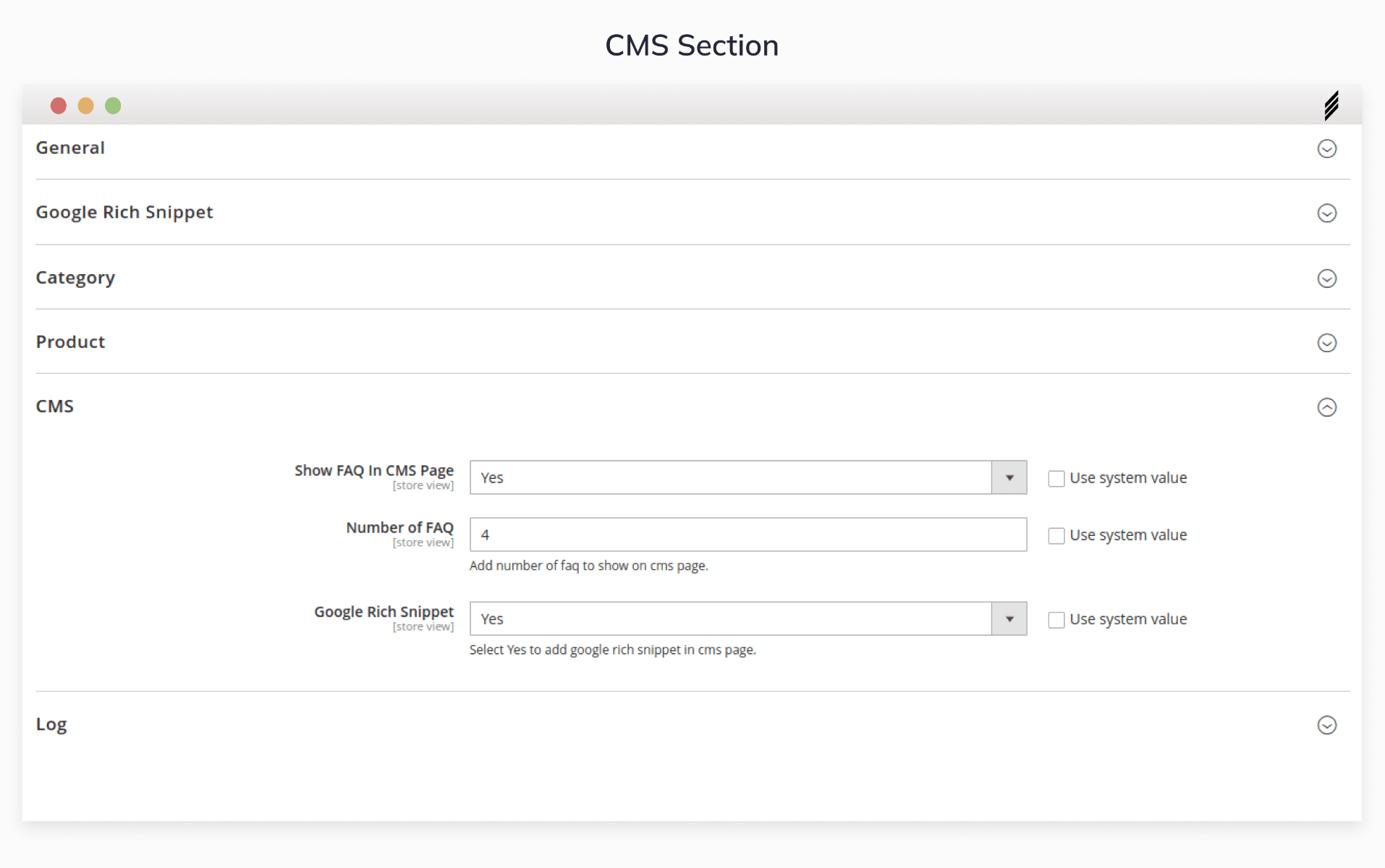This screenshot has height=868, width=1385.
Task: Click the Product section title
Action: tap(70, 342)
